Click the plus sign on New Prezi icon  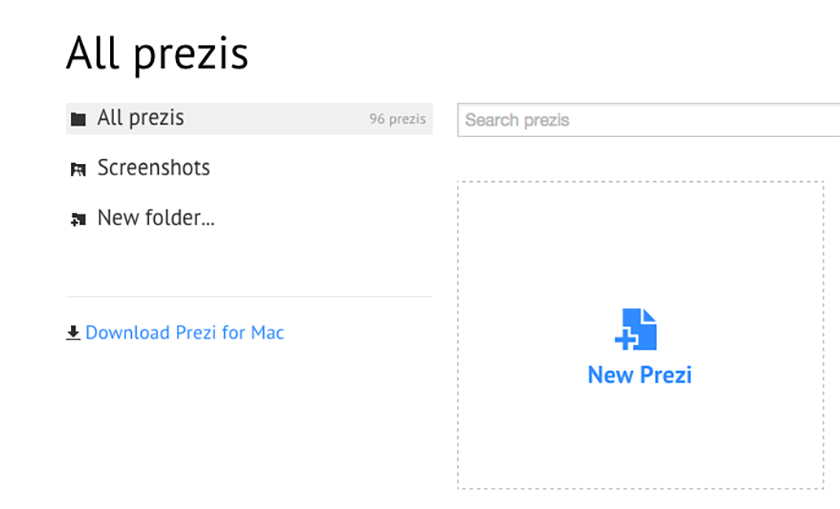[625, 339]
